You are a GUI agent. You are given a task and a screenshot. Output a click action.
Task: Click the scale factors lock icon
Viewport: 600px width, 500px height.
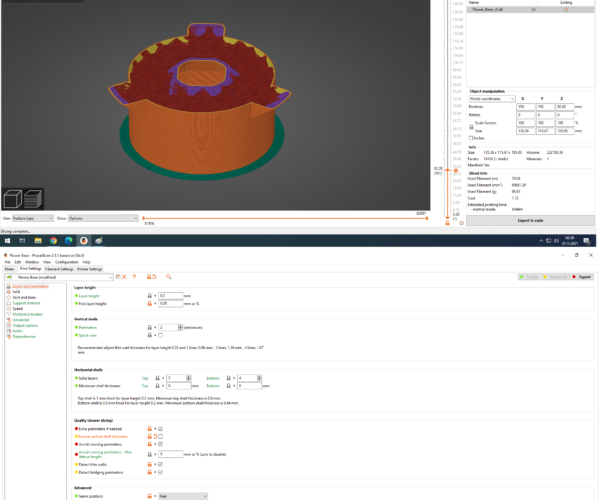pos(471,127)
